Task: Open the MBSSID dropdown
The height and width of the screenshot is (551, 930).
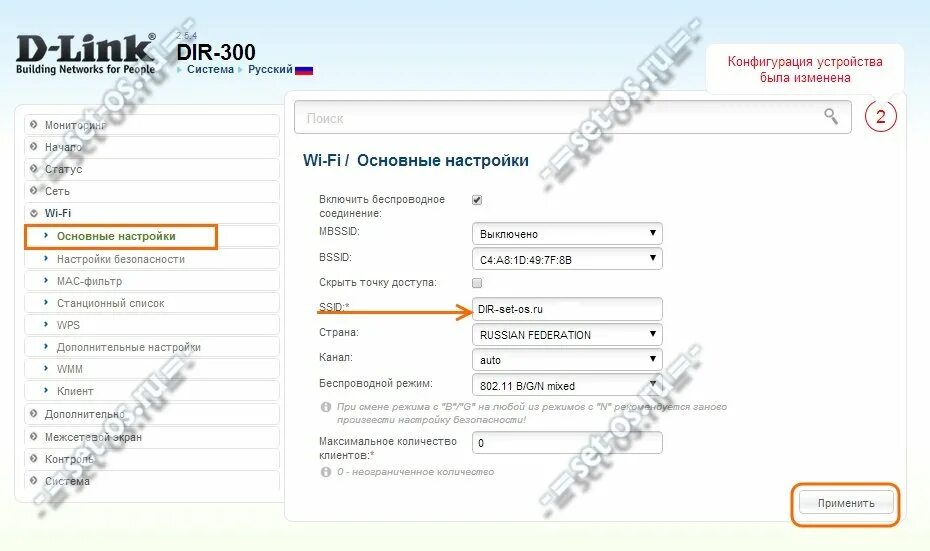Action: 567,234
